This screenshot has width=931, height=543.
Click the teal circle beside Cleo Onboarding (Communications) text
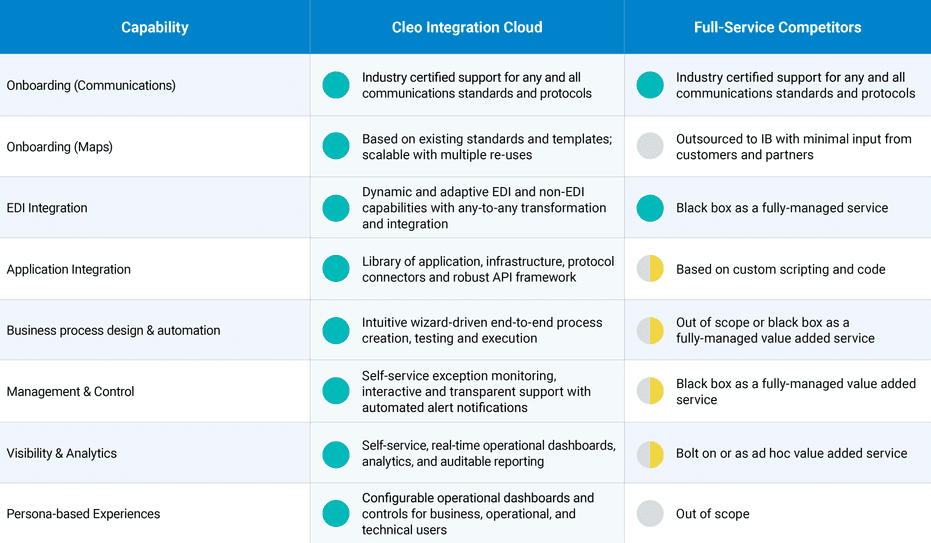click(336, 85)
